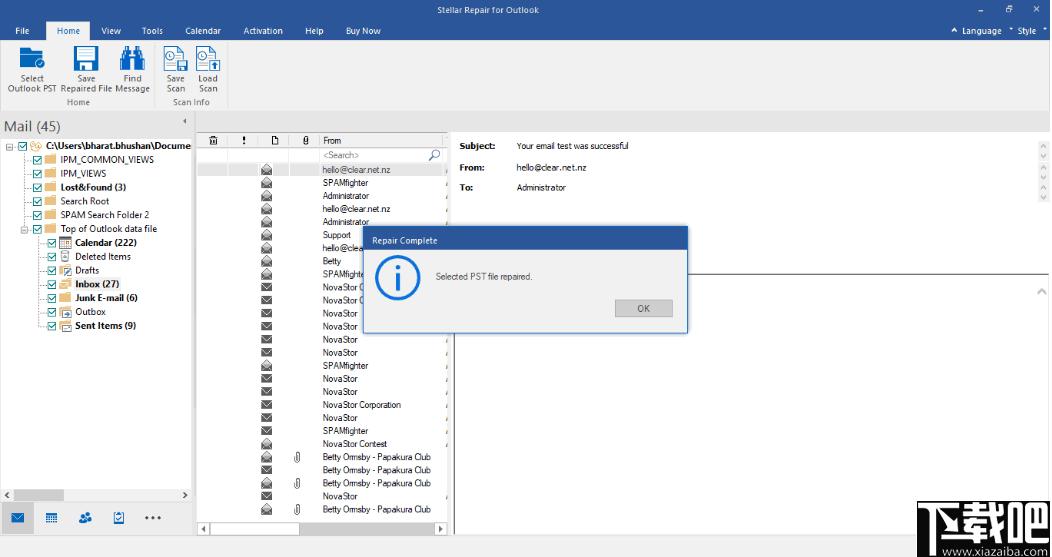
Task: Toggle SPAM Search Folder 2 checkbox
Action: (37, 215)
